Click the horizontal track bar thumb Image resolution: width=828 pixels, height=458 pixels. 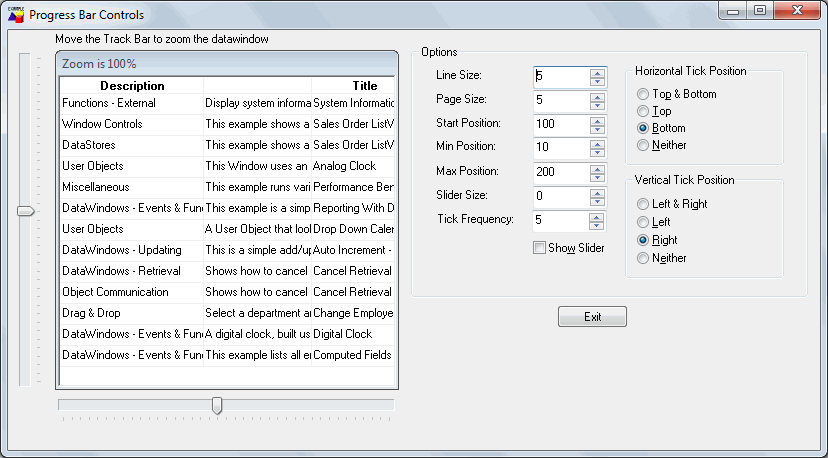point(217,405)
